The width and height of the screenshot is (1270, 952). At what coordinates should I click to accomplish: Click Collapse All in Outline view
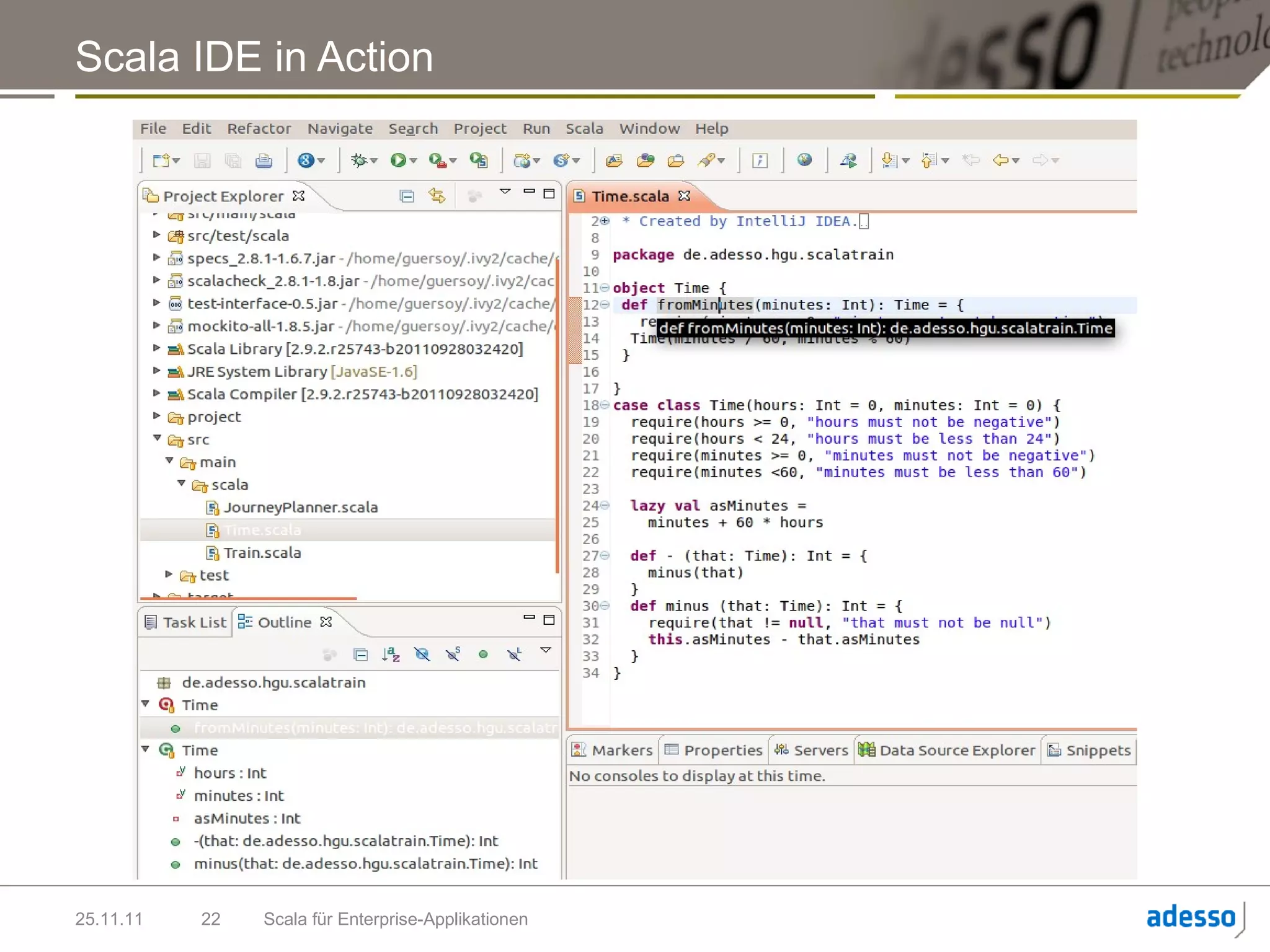[360, 654]
